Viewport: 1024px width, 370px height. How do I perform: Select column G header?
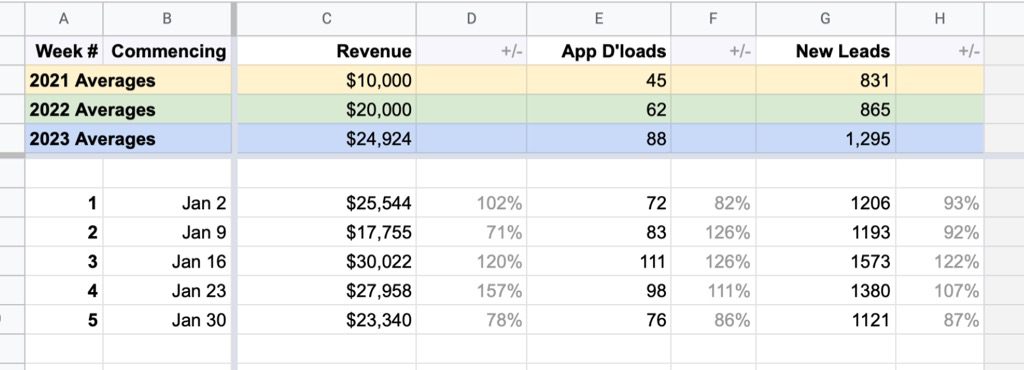[x=826, y=19]
